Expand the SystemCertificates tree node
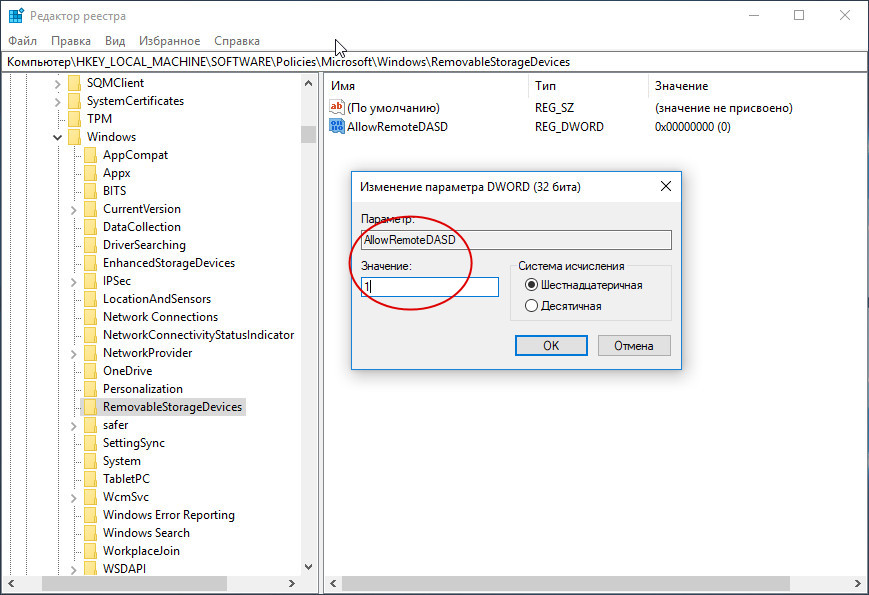 click(58, 101)
